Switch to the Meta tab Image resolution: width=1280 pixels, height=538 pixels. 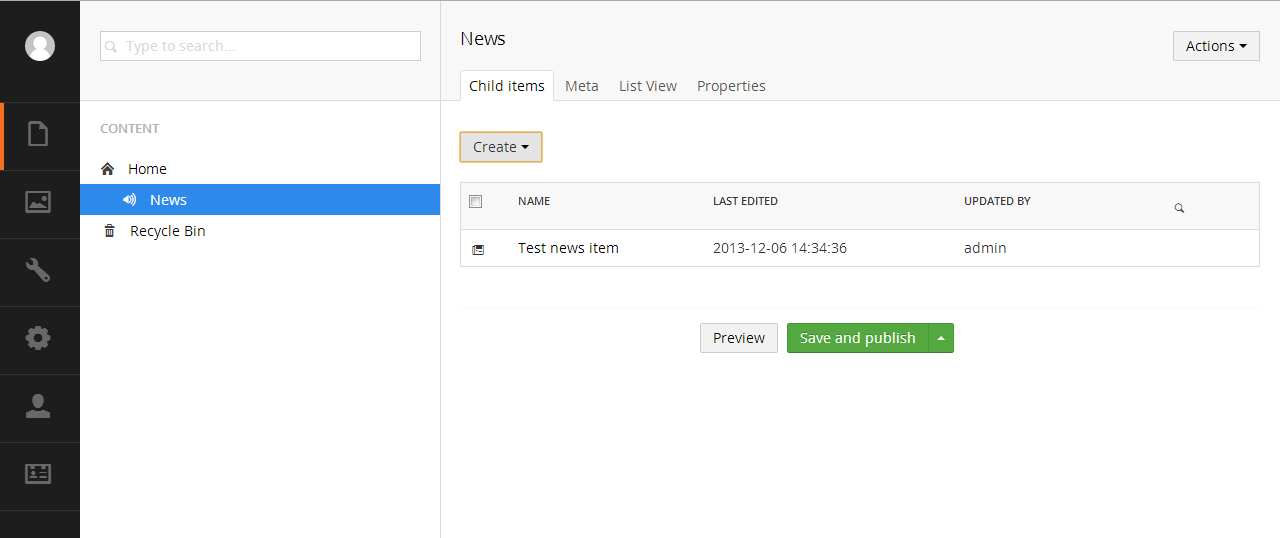581,86
